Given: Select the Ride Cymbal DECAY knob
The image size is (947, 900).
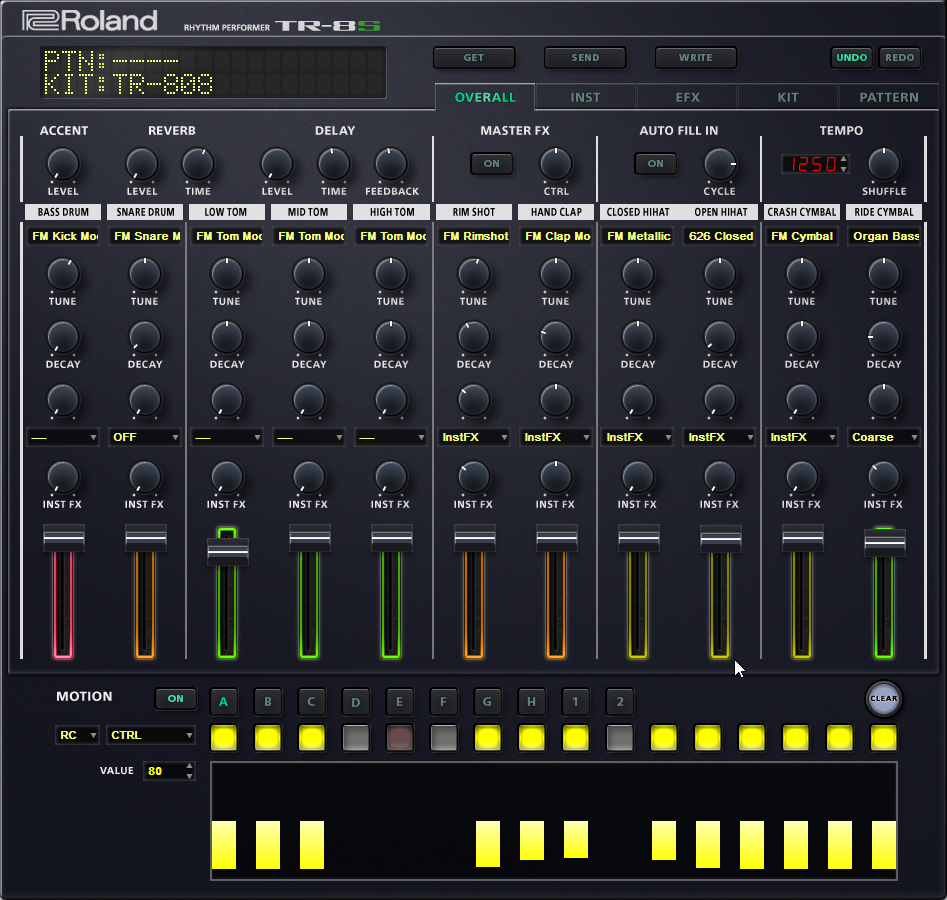Looking at the screenshot, I should pos(884,338).
